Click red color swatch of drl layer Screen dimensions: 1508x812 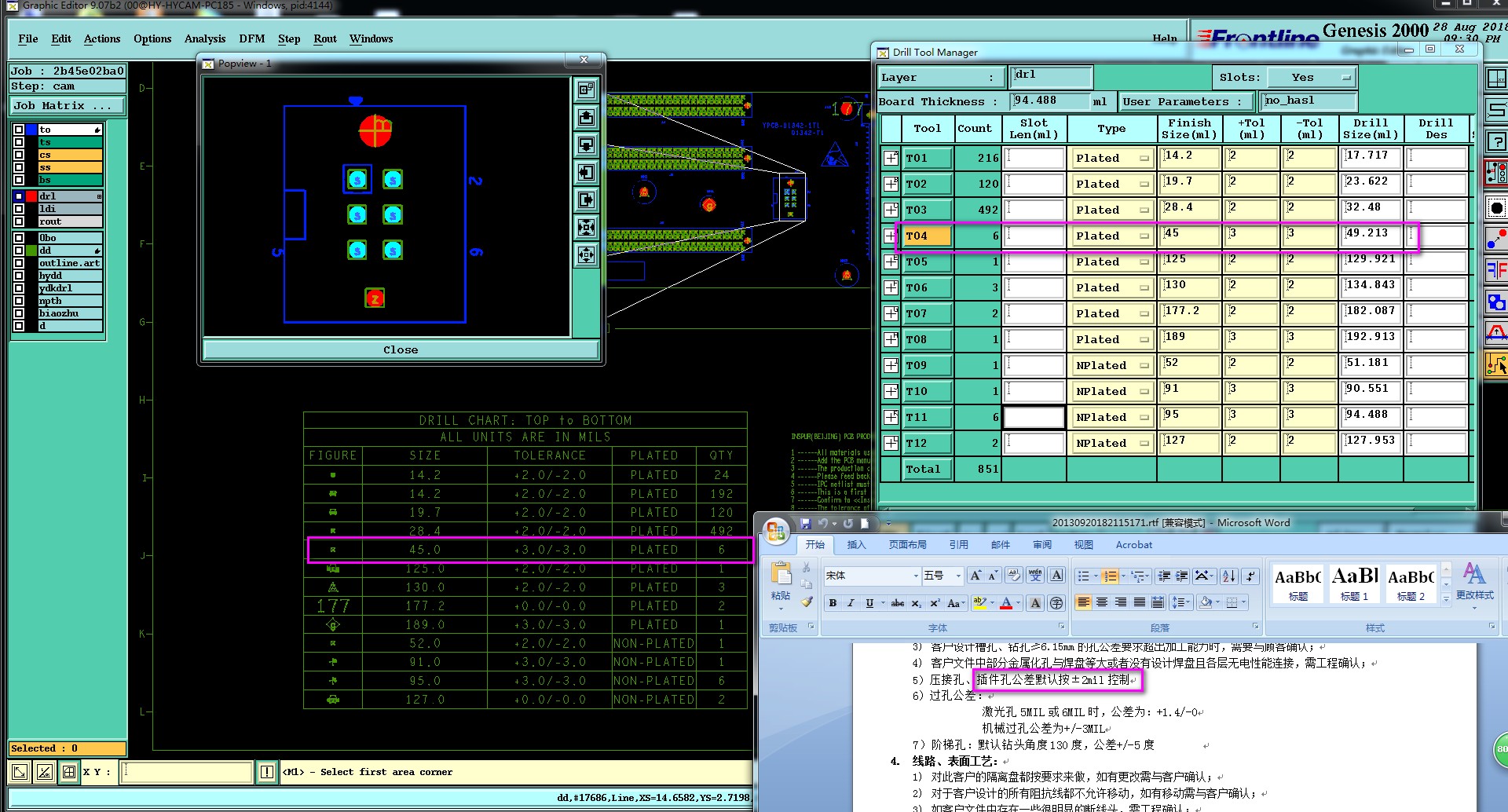point(31,196)
